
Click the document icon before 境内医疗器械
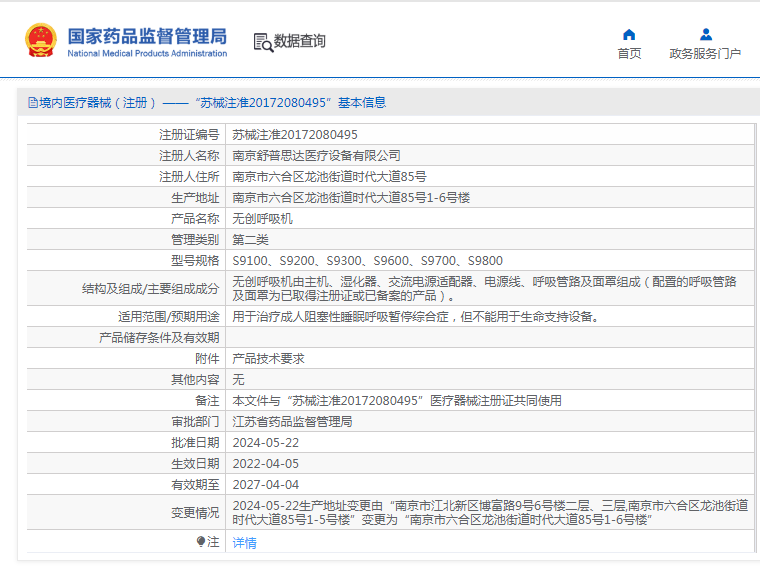point(32,103)
